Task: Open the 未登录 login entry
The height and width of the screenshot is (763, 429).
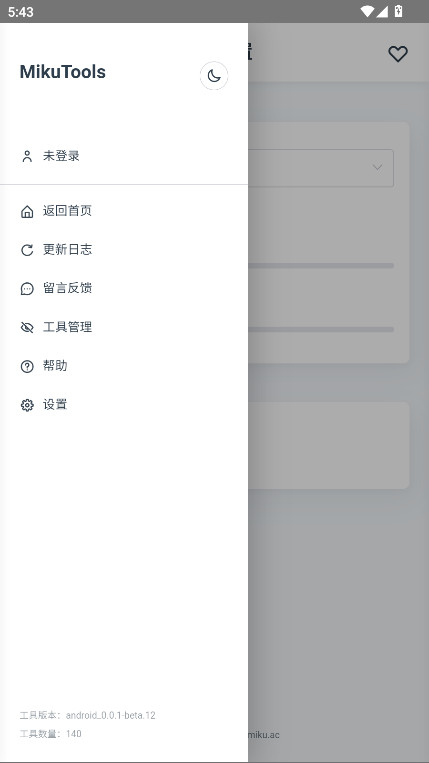Action: [124, 156]
